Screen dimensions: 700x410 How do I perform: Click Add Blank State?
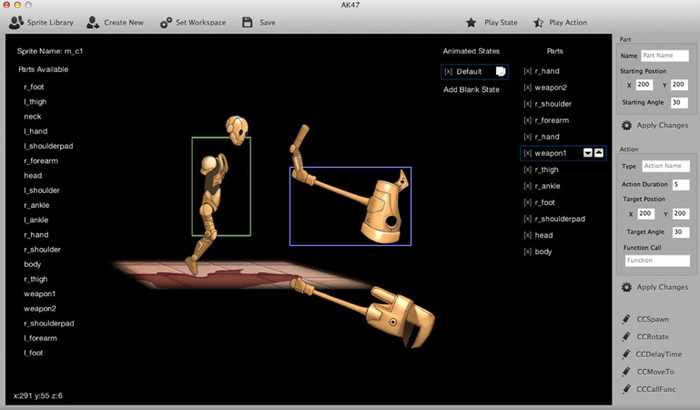471,90
